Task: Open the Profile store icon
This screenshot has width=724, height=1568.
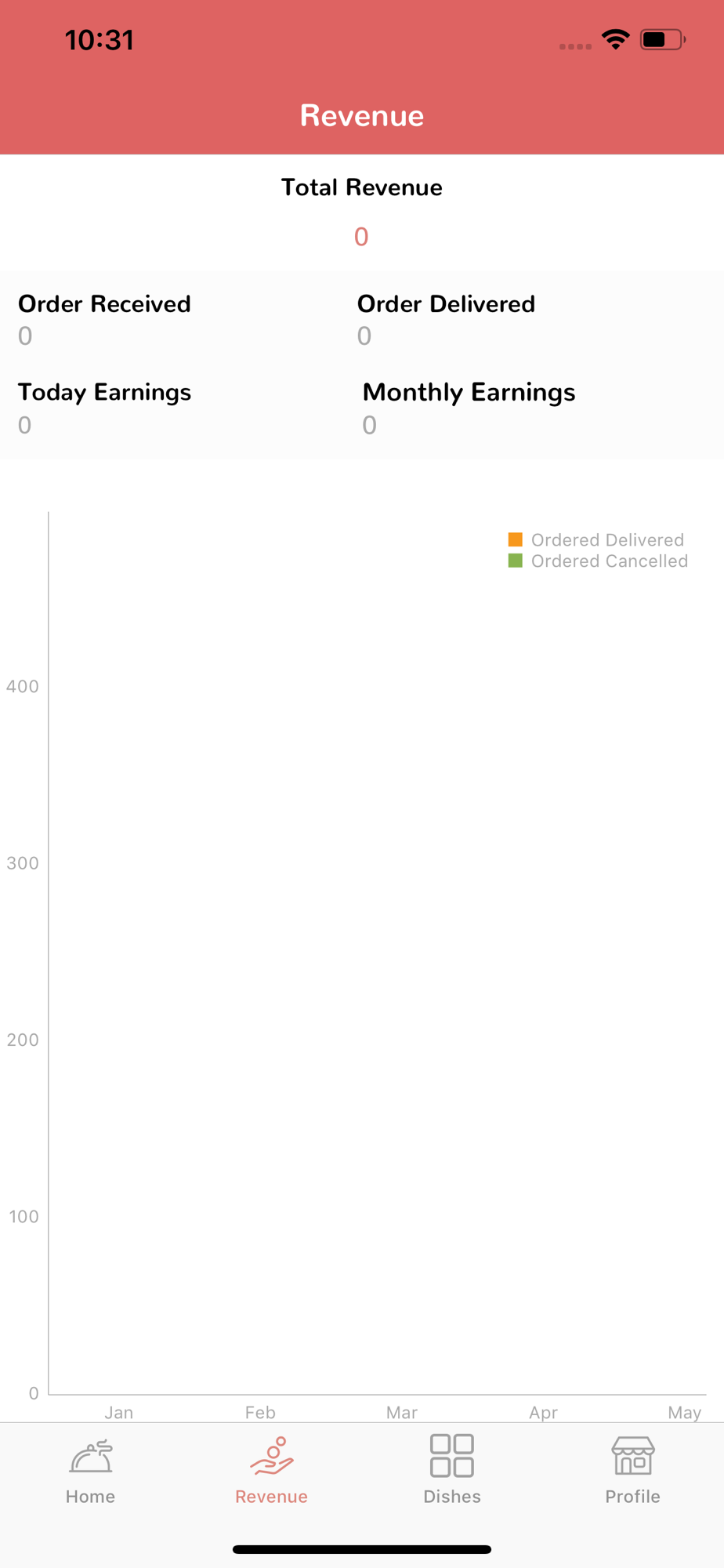Action: [x=633, y=1456]
